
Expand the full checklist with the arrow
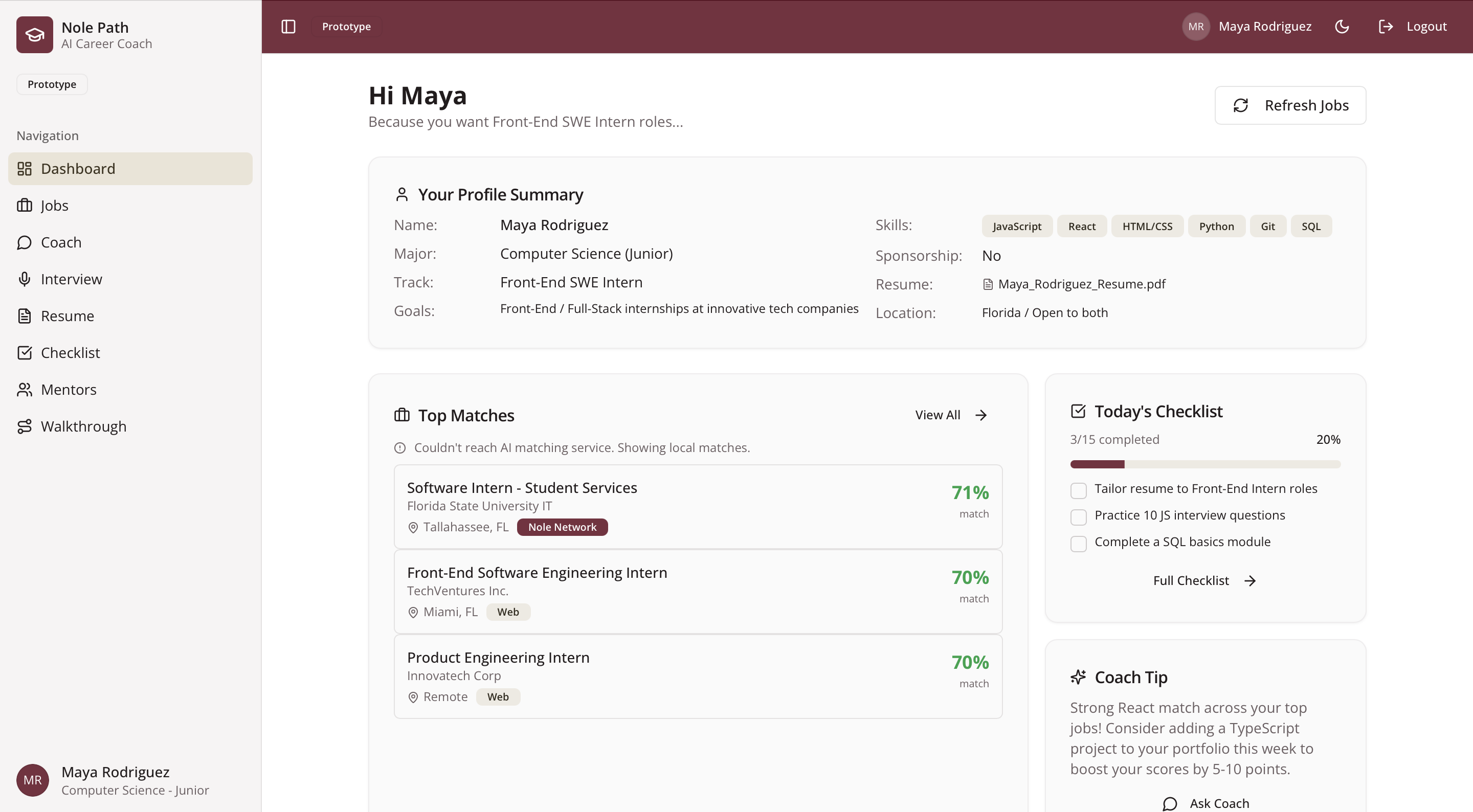pos(1249,580)
